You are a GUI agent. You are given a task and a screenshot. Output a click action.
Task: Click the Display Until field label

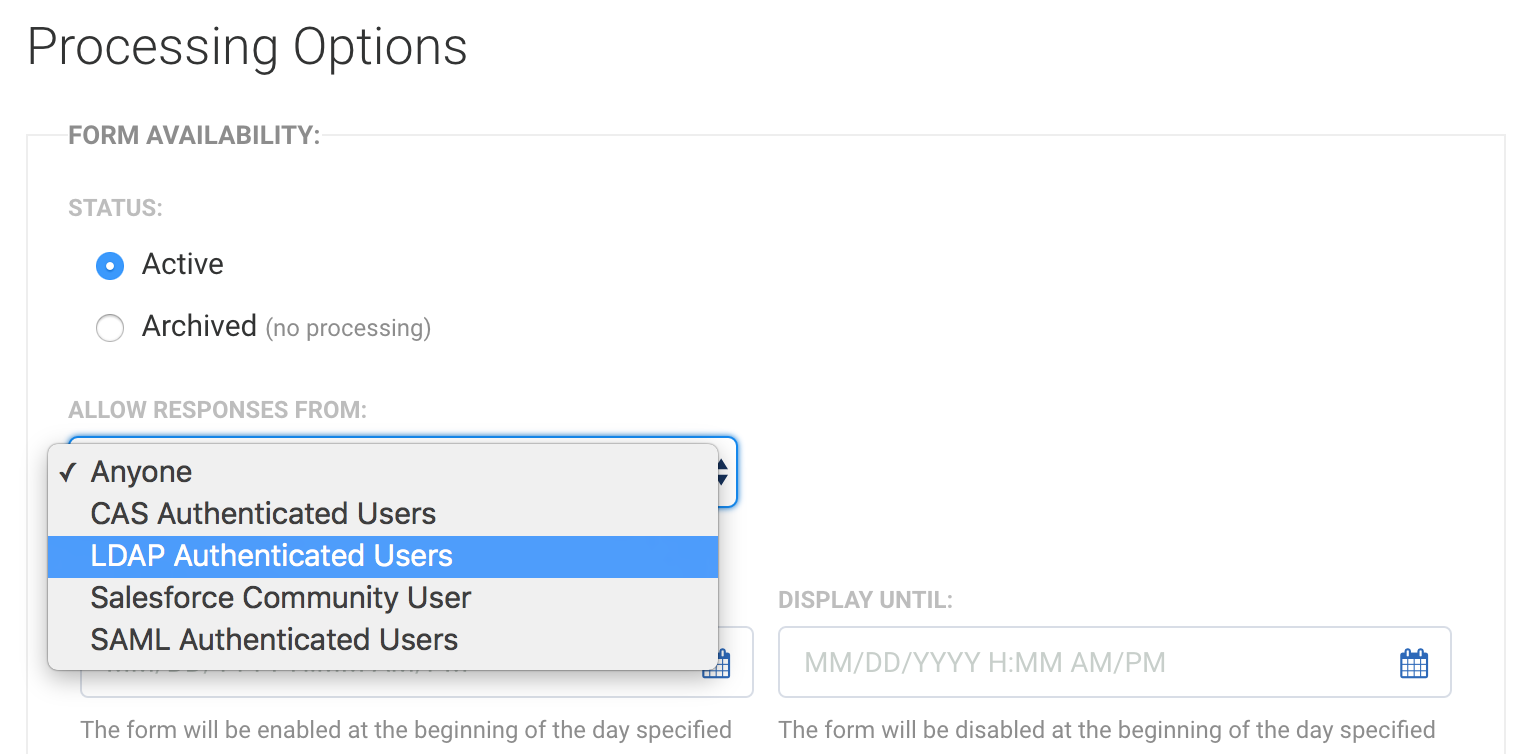pyautogui.click(x=865, y=600)
